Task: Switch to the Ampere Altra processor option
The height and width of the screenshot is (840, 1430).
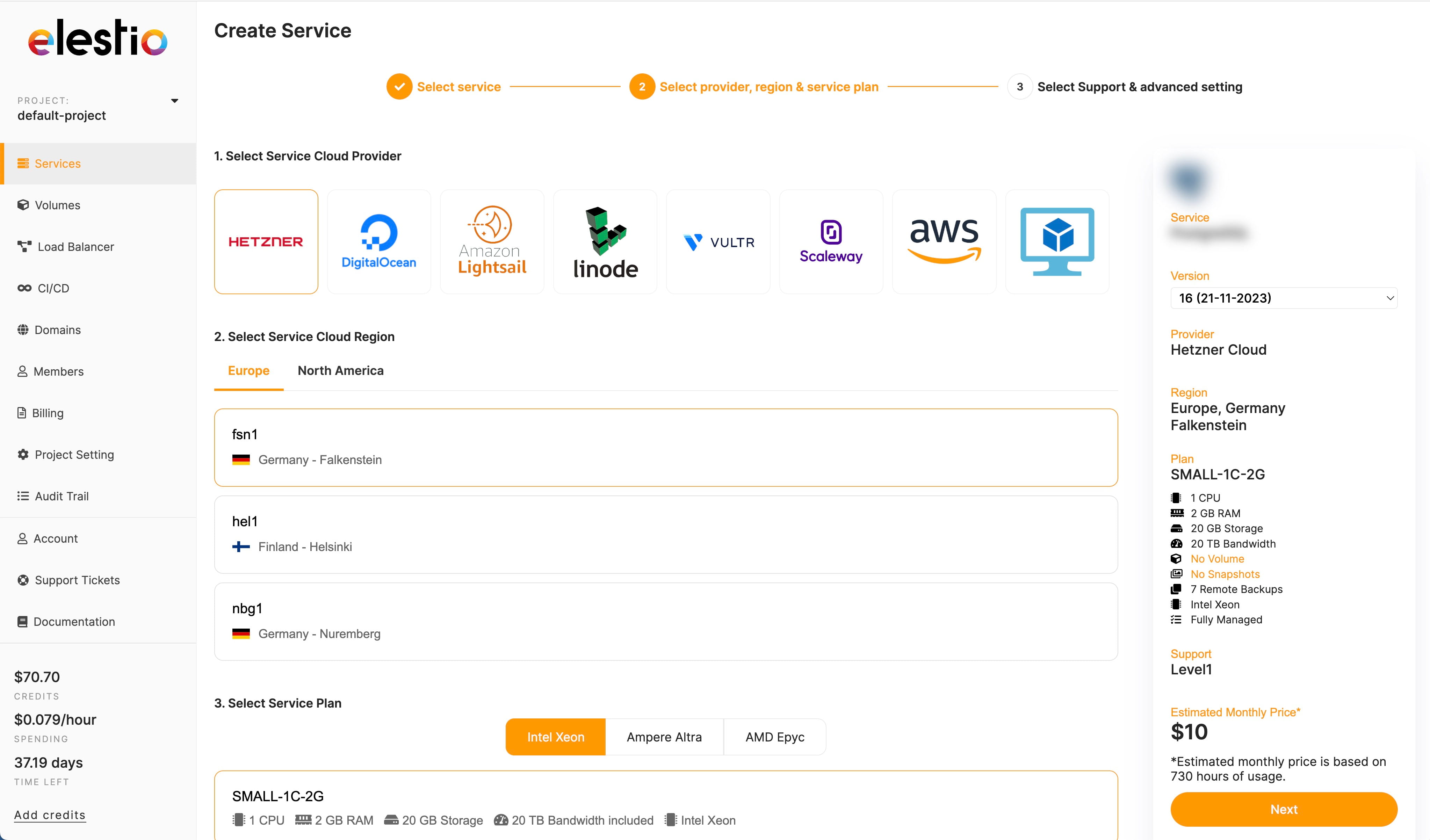Action: [x=664, y=736]
